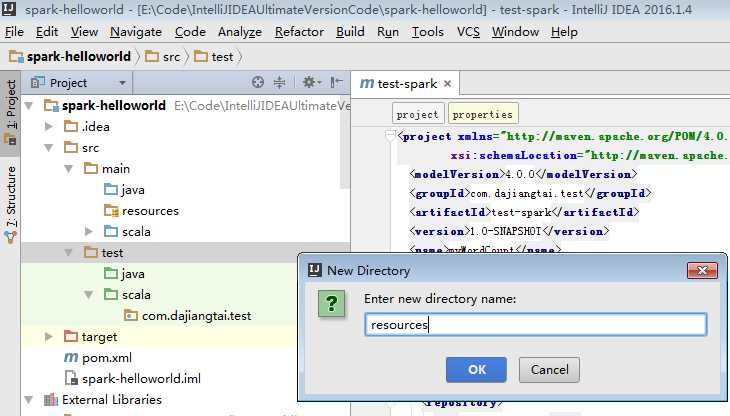This screenshot has width=730, height=416.
Task: Click the java folder icon under main
Action: [111, 189]
